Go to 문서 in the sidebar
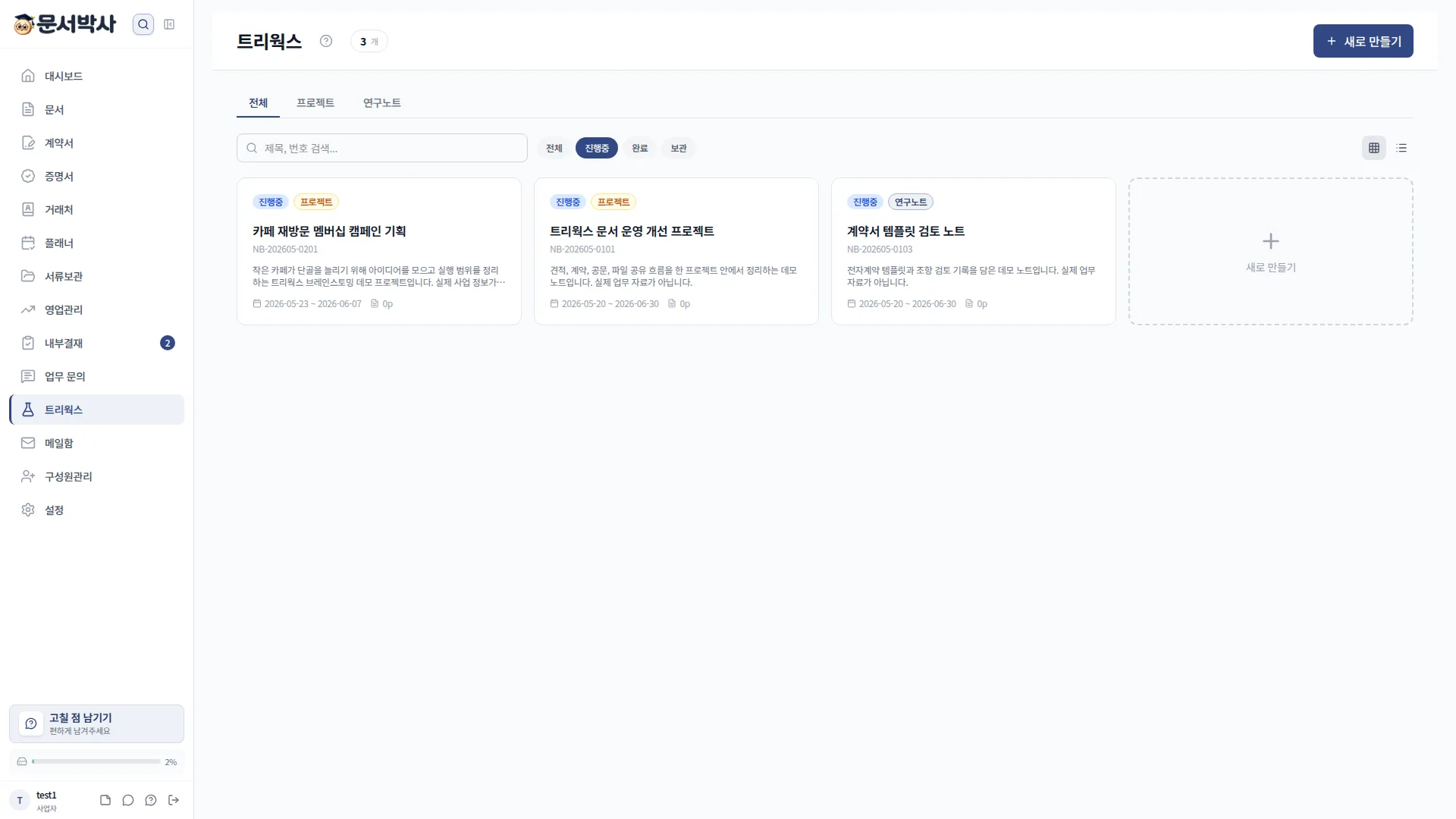Screen dimensions: 1456x819 [97, 109]
